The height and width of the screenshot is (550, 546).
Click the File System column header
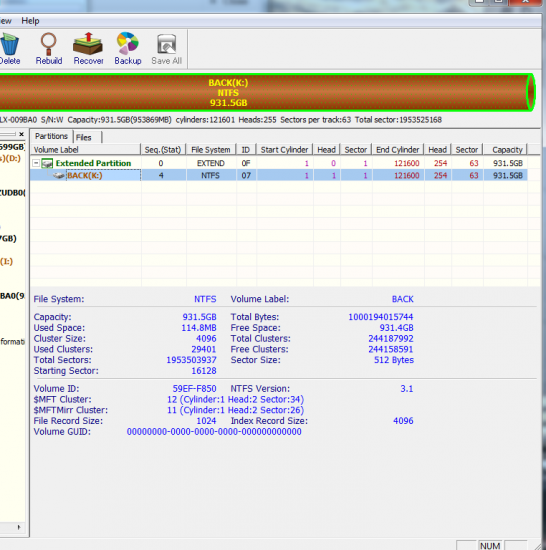click(x=211, y=150)
